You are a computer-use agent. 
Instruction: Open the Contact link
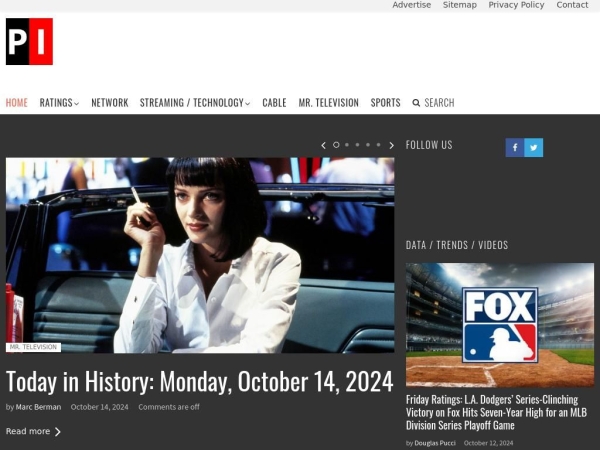tap(572, 5)
